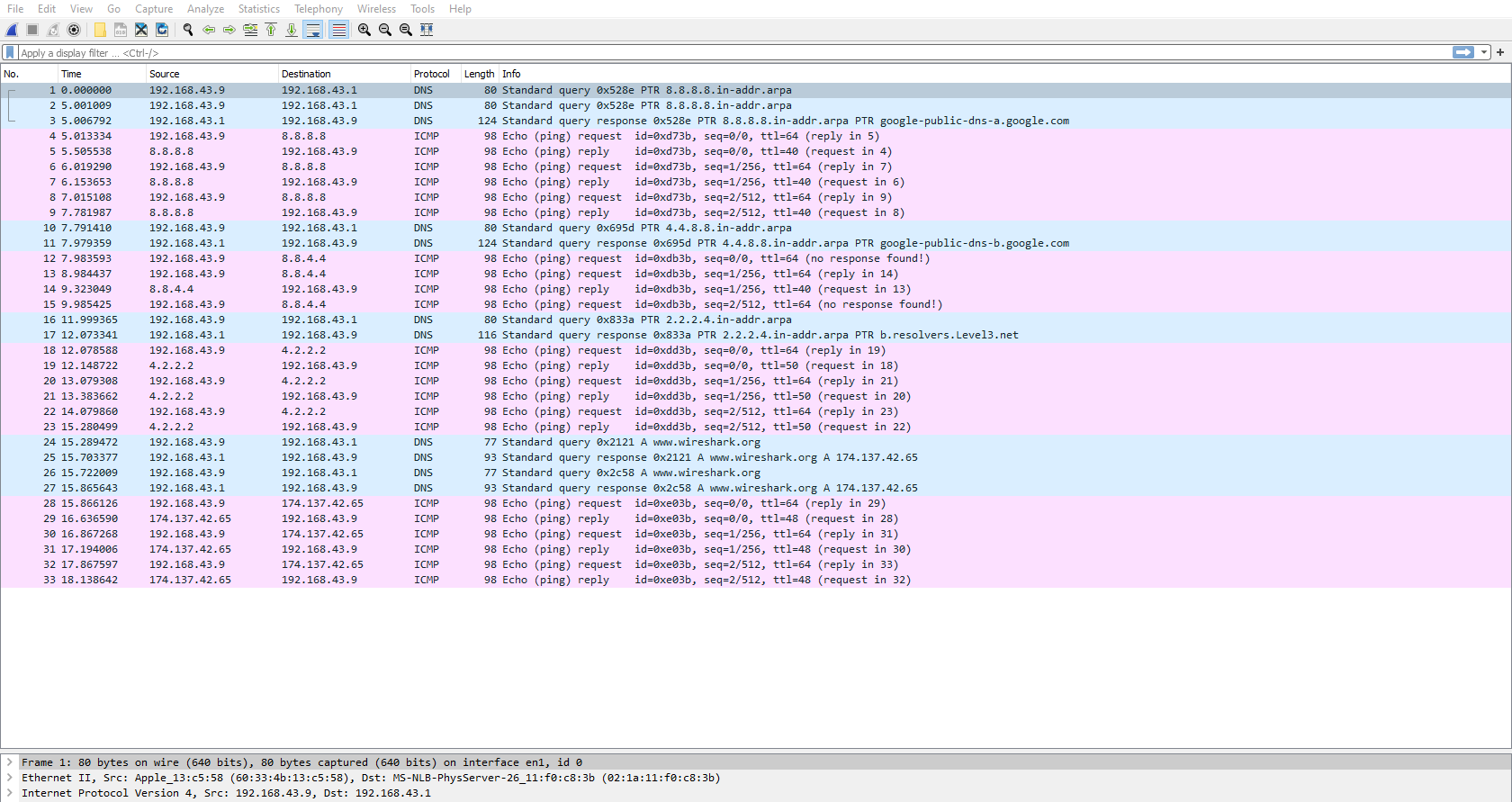1512x802 pixels.
Task: Expand the Ethernet II details row
Action: click(x=10, y=778)
